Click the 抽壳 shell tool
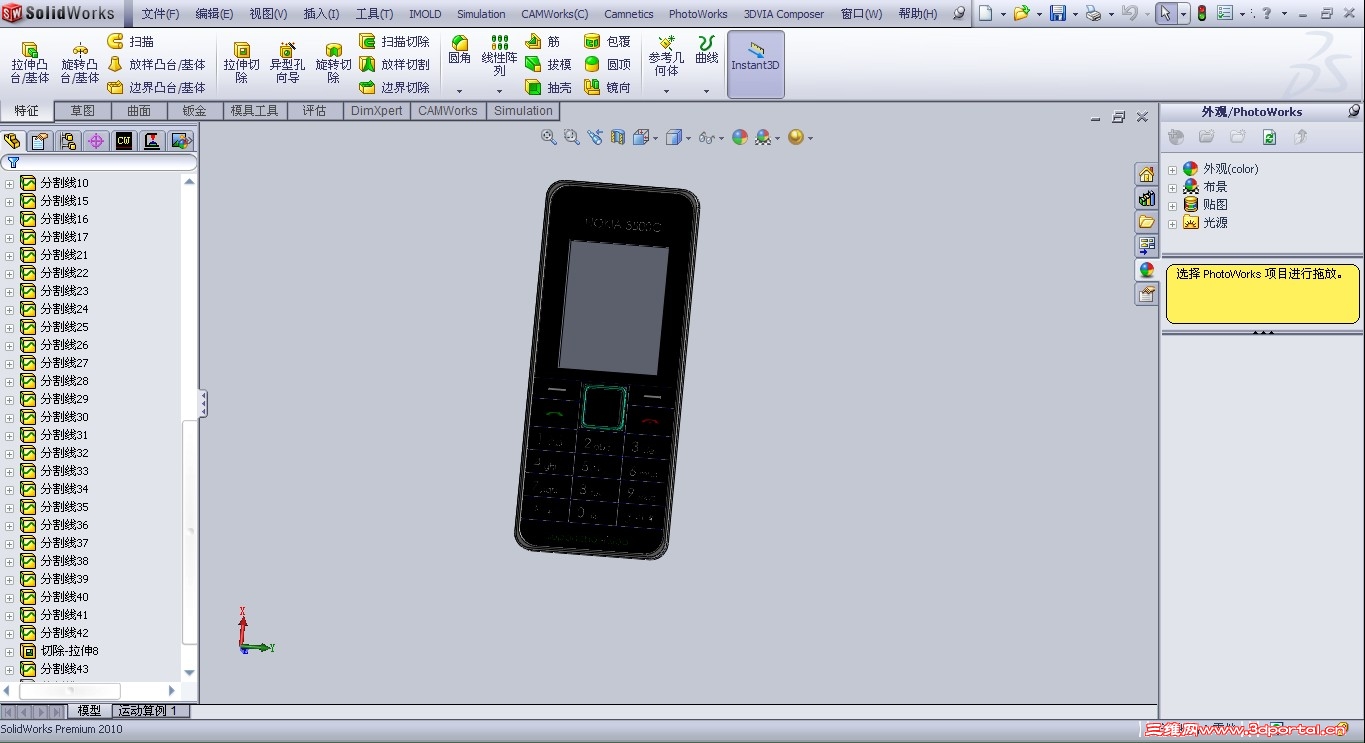The image size is (1365, 743). click(x=548, y=87)
